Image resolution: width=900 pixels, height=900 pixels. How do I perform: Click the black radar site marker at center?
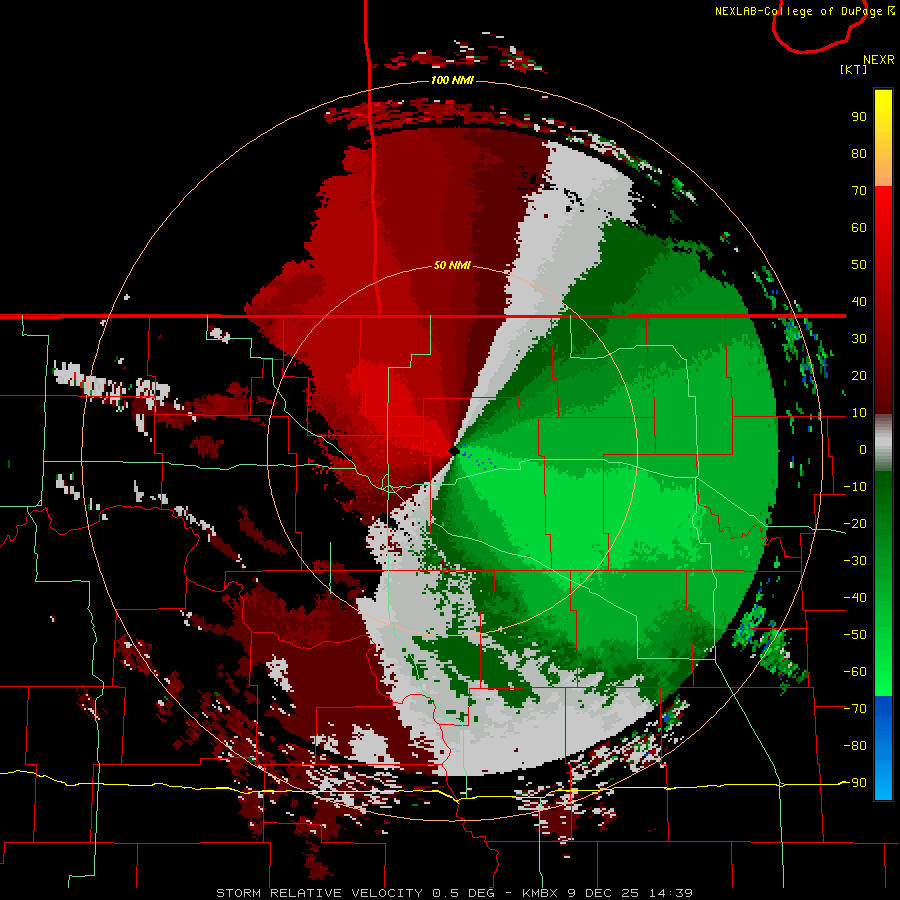454,452
